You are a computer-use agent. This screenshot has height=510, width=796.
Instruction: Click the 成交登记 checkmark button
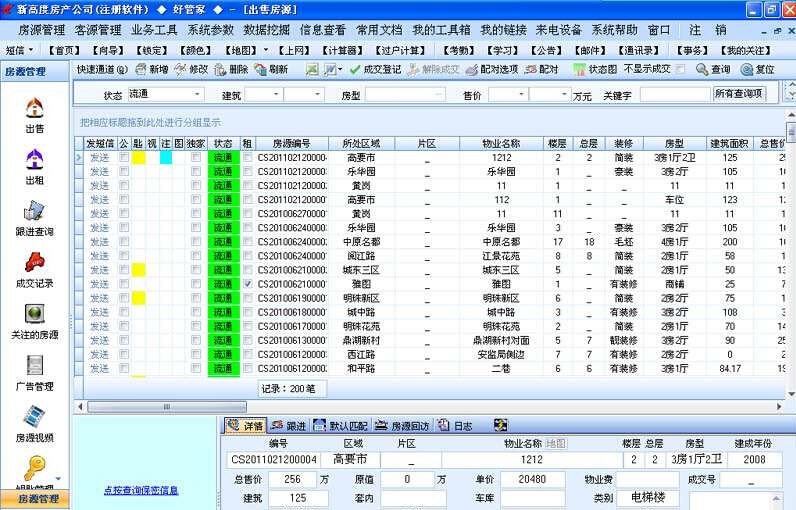375,69
